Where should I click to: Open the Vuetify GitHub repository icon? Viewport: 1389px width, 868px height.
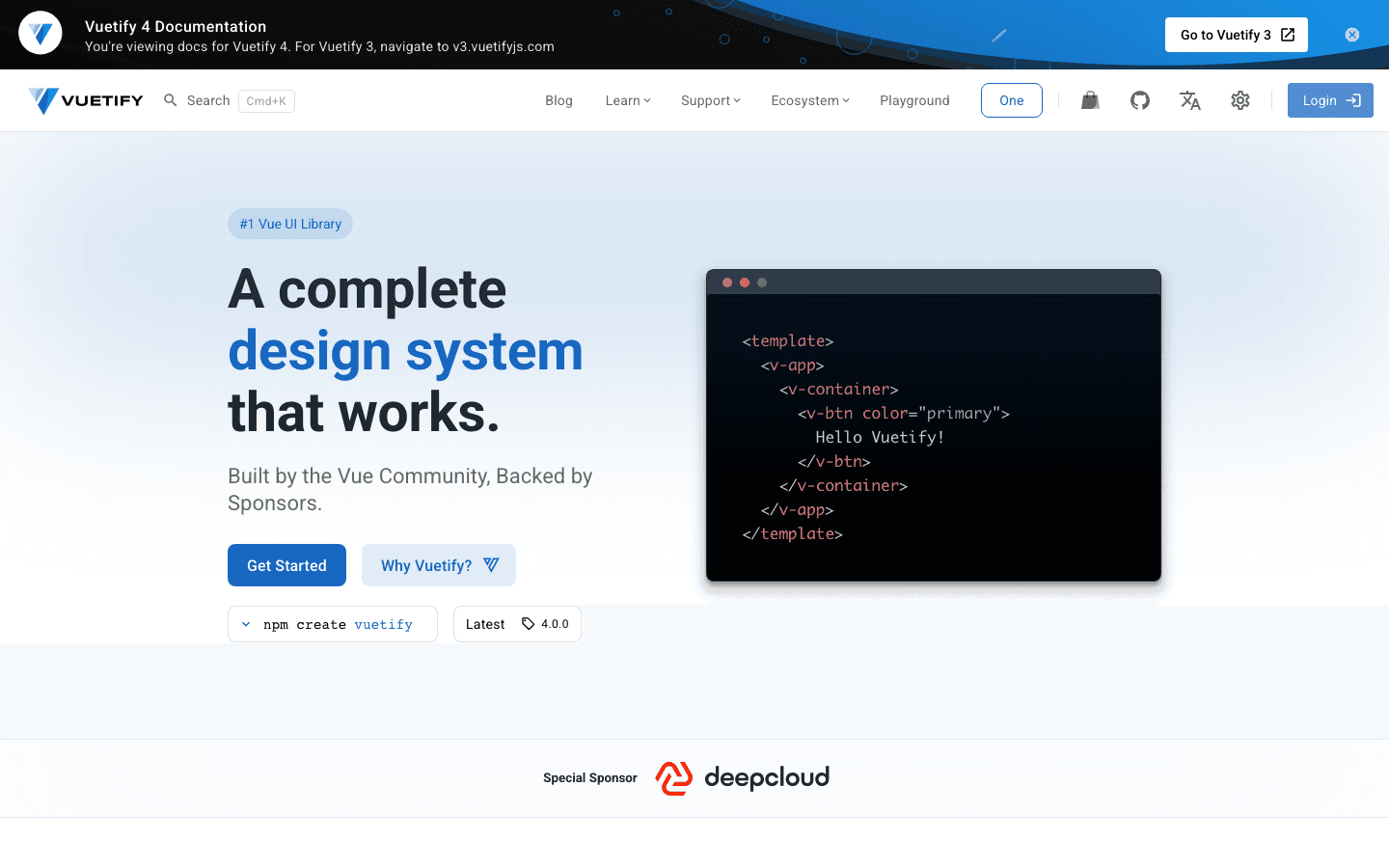(x=1140, y=99)
